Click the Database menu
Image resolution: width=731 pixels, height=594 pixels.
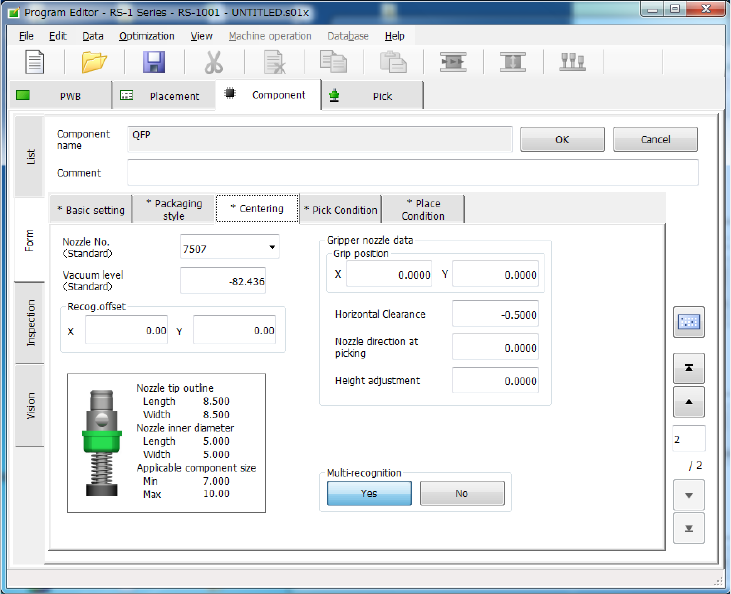tap(348, 36)
